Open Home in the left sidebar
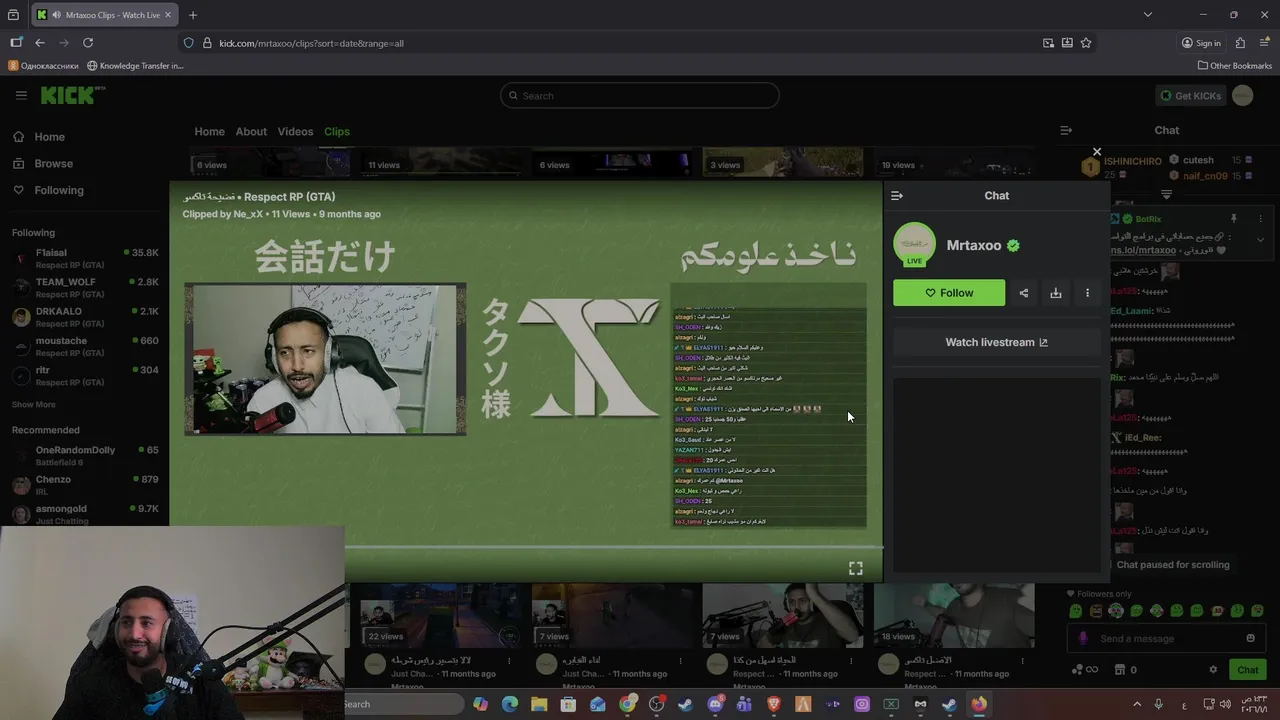The image size is (1280, 720). [x=49, y=137]
